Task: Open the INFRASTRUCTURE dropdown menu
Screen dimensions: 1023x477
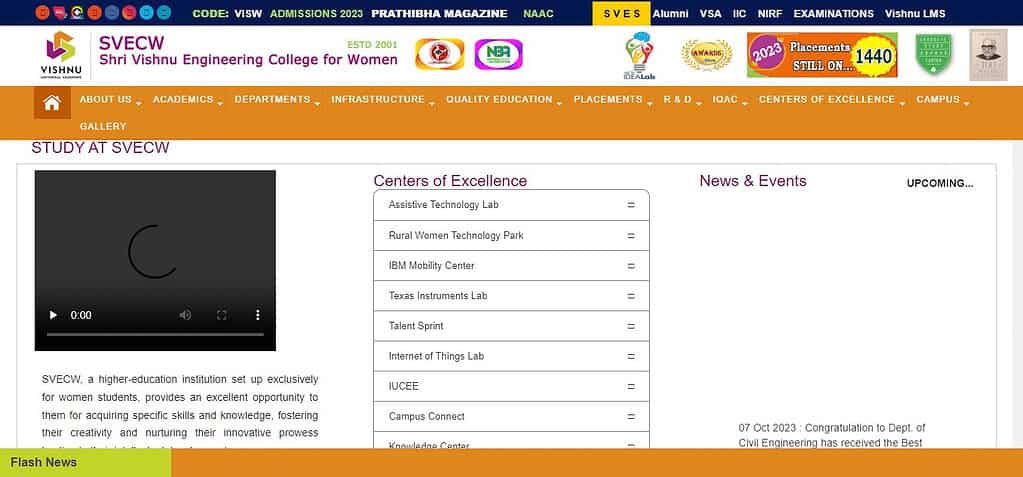Action: click(382, 100)
